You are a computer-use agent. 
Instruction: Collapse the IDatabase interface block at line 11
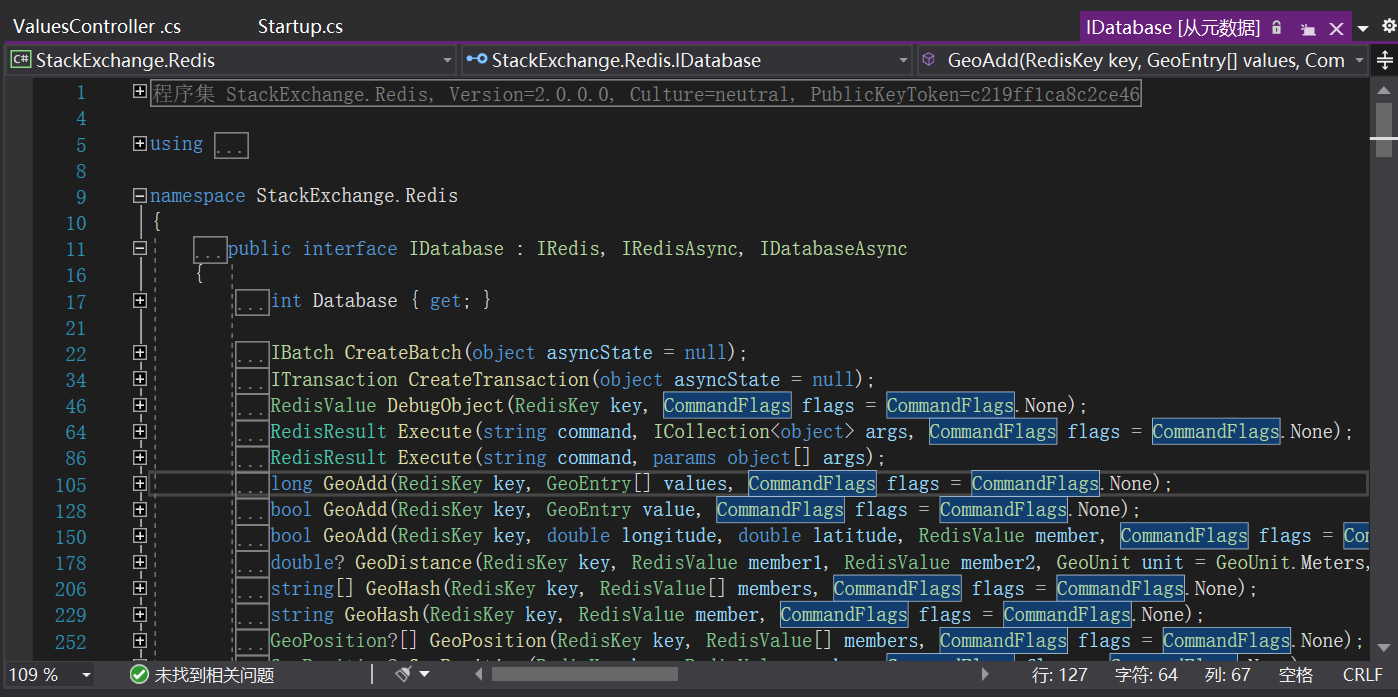click(x=140, y=248)
